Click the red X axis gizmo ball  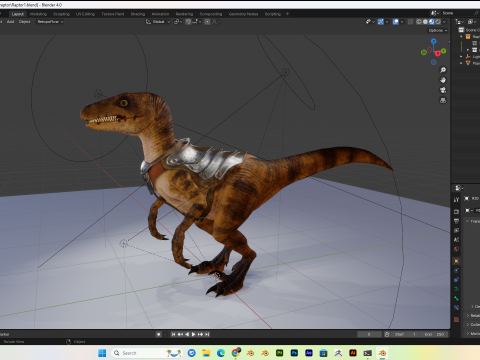[x=438, y=54]
